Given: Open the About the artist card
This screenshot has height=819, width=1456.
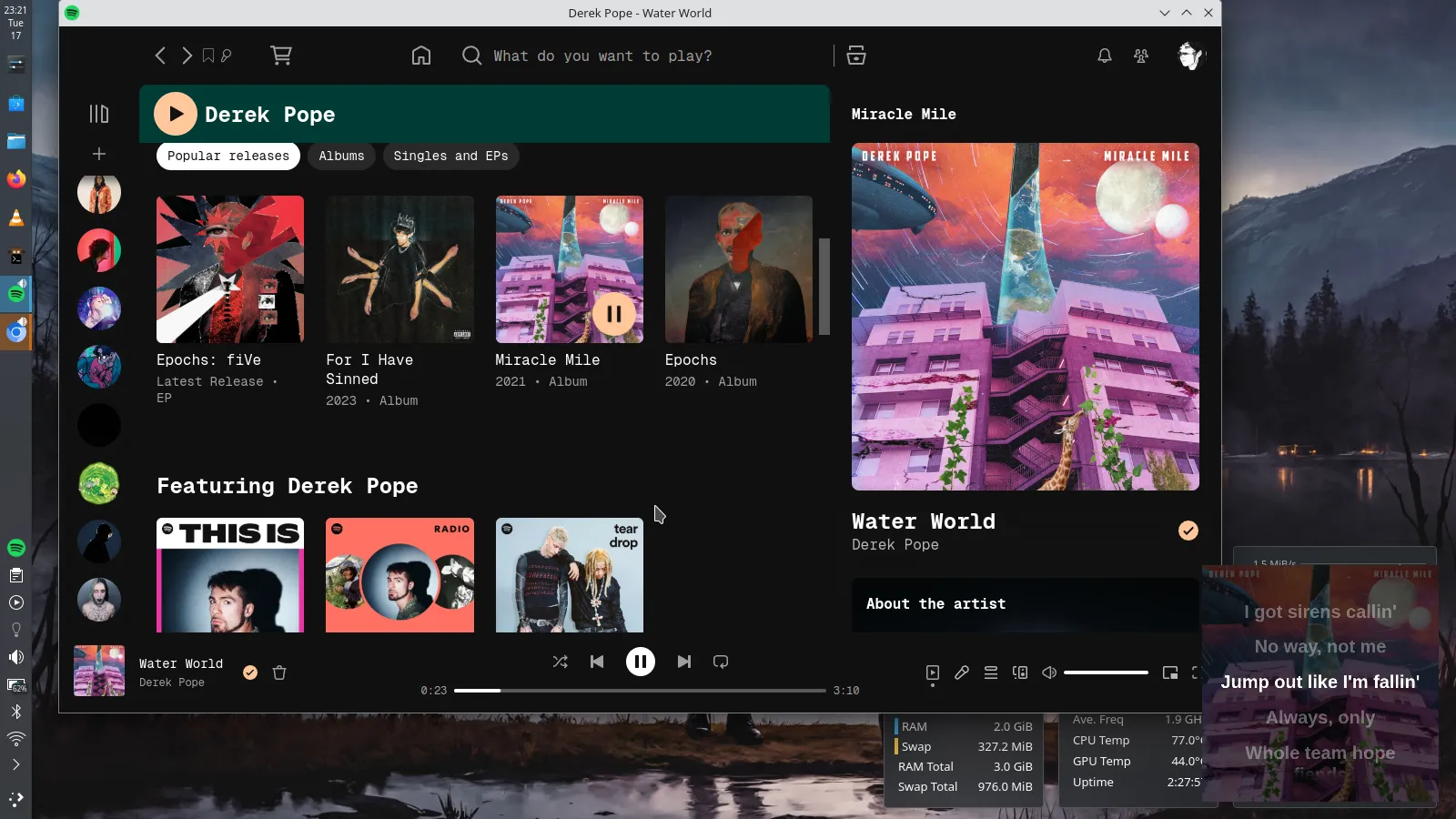Looking at the screenshot, I should [1026, 605].
